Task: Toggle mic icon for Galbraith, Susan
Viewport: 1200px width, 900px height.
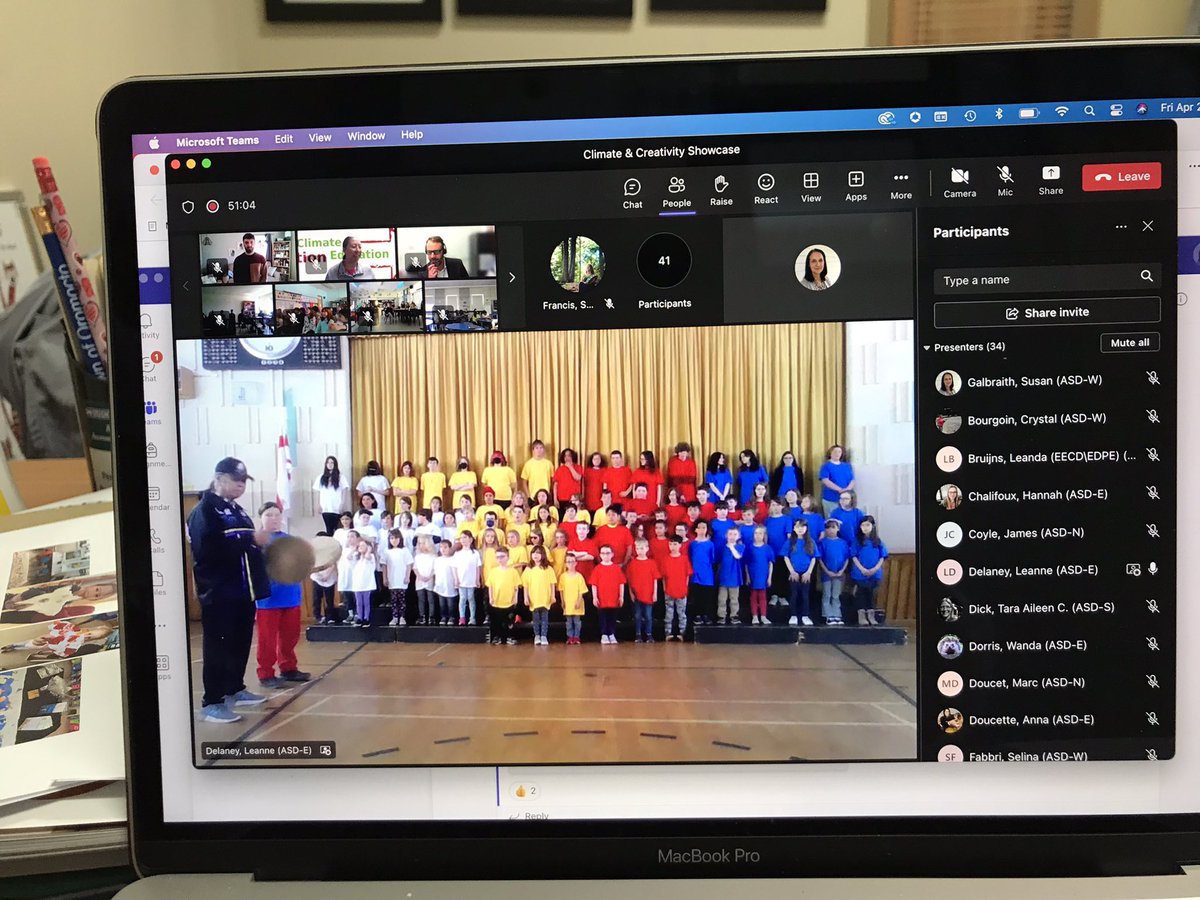Action: pyautogui.click(x=1152, y=378)
